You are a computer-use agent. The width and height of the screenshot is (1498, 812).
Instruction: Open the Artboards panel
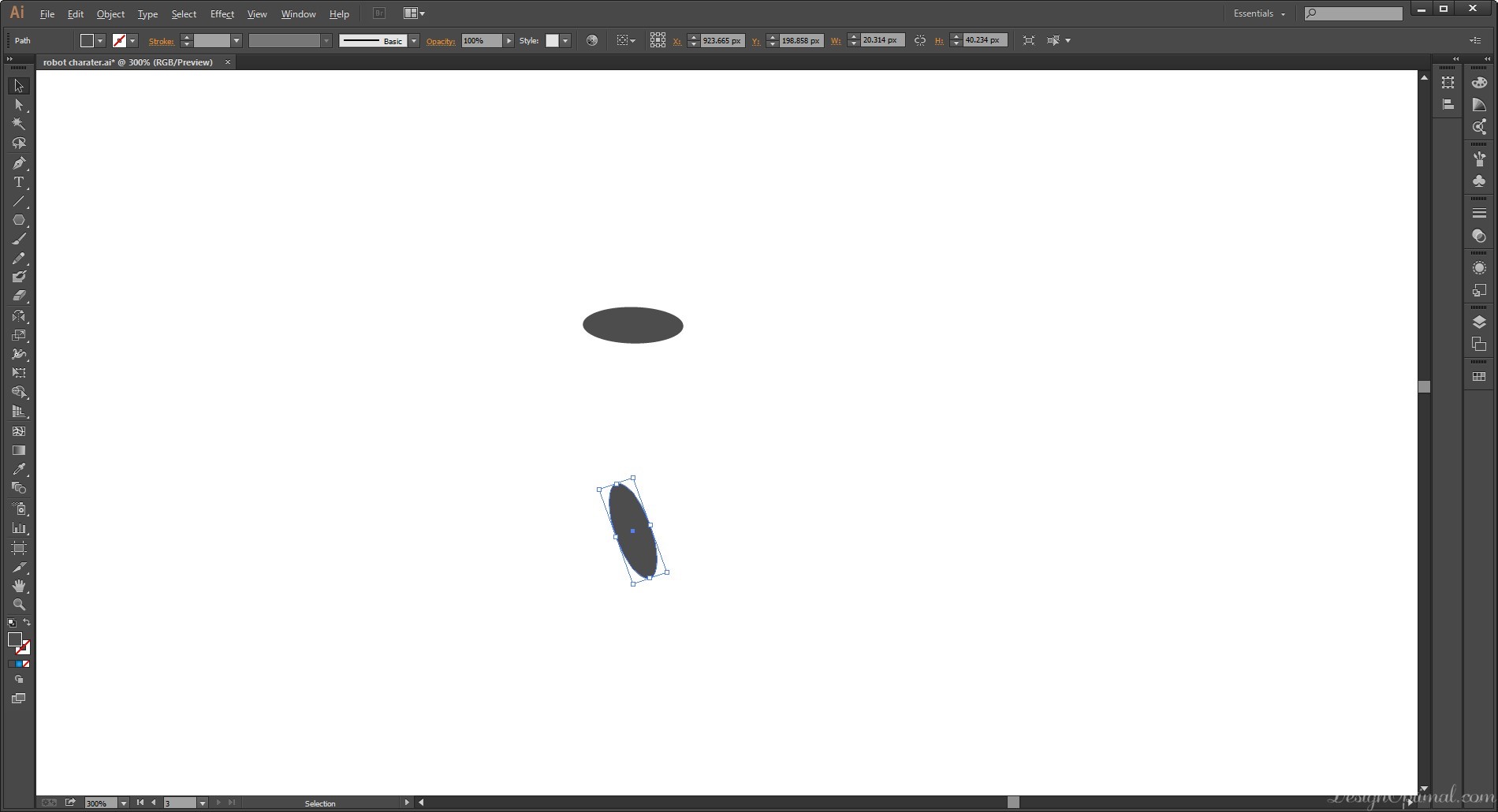point(1479,345)
